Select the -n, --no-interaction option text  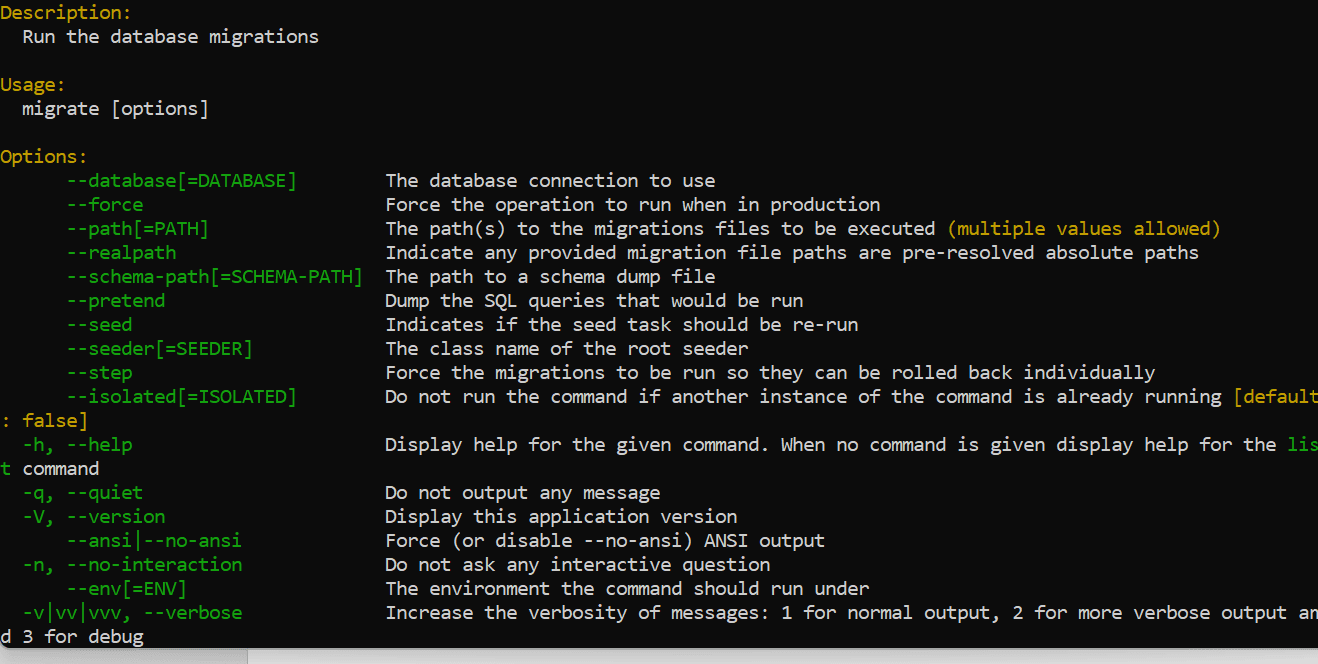132,565
